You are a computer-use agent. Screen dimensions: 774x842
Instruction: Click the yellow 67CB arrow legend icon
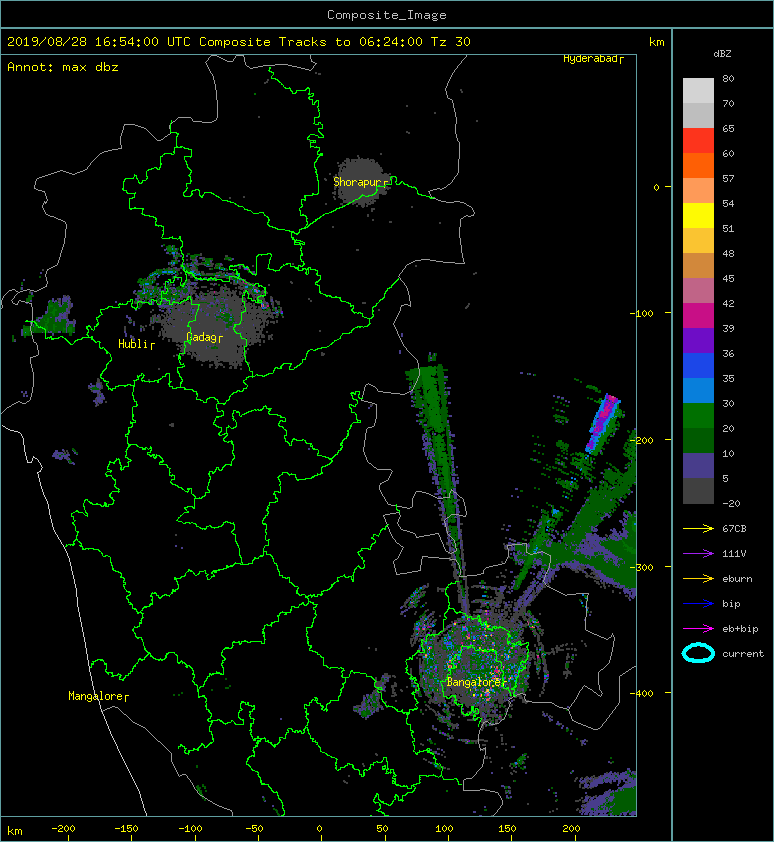[x=698, y=528]
